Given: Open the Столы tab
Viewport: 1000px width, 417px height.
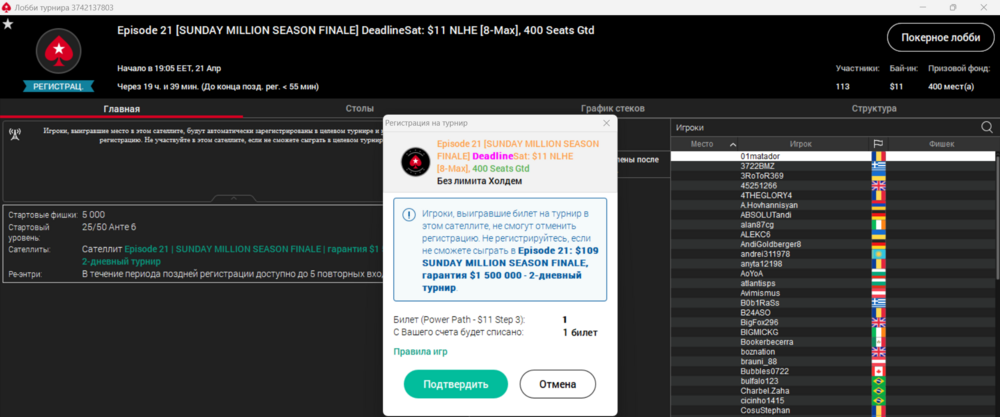Looking at the screenshot, I should pos(360,108).
